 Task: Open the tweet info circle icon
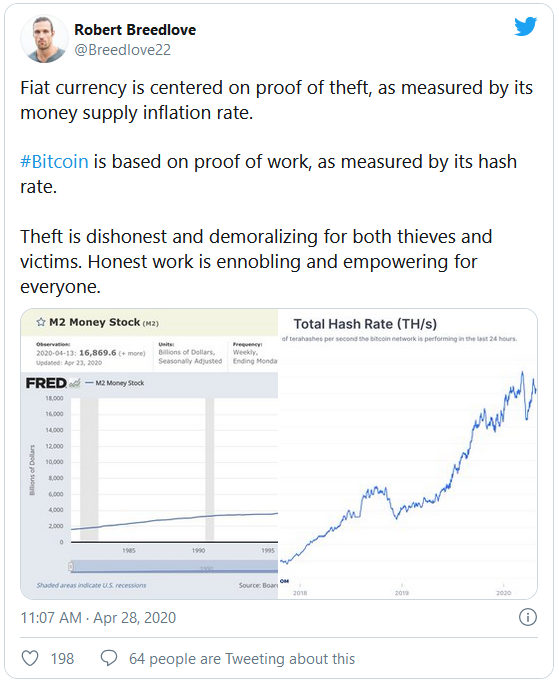tap(528, 617)
